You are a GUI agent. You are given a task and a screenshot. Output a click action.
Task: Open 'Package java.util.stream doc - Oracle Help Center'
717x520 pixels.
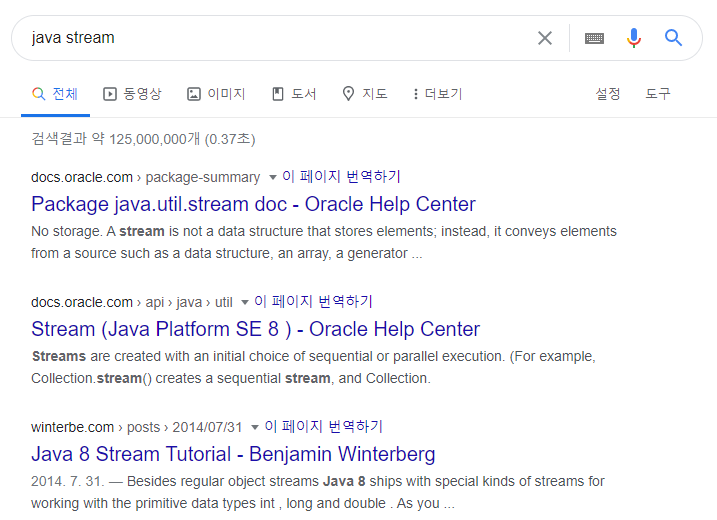coord(253,204)
